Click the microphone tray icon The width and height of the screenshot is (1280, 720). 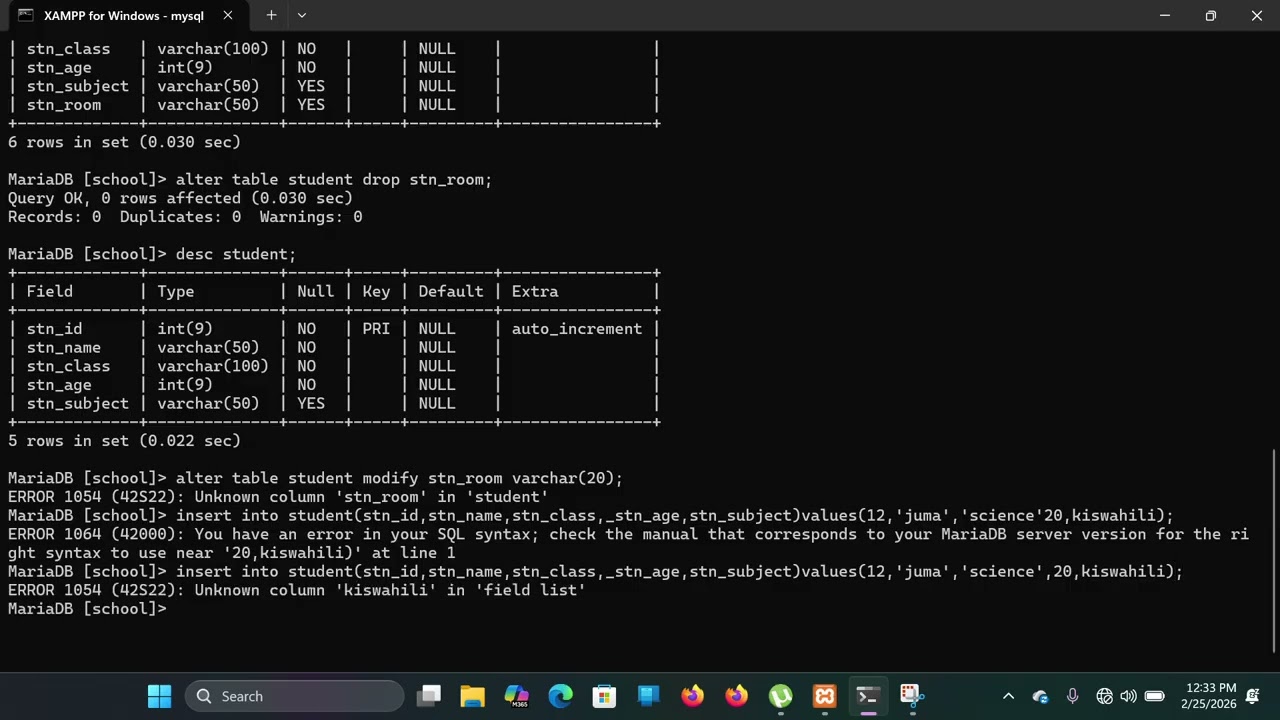[x=1072, y=696]
